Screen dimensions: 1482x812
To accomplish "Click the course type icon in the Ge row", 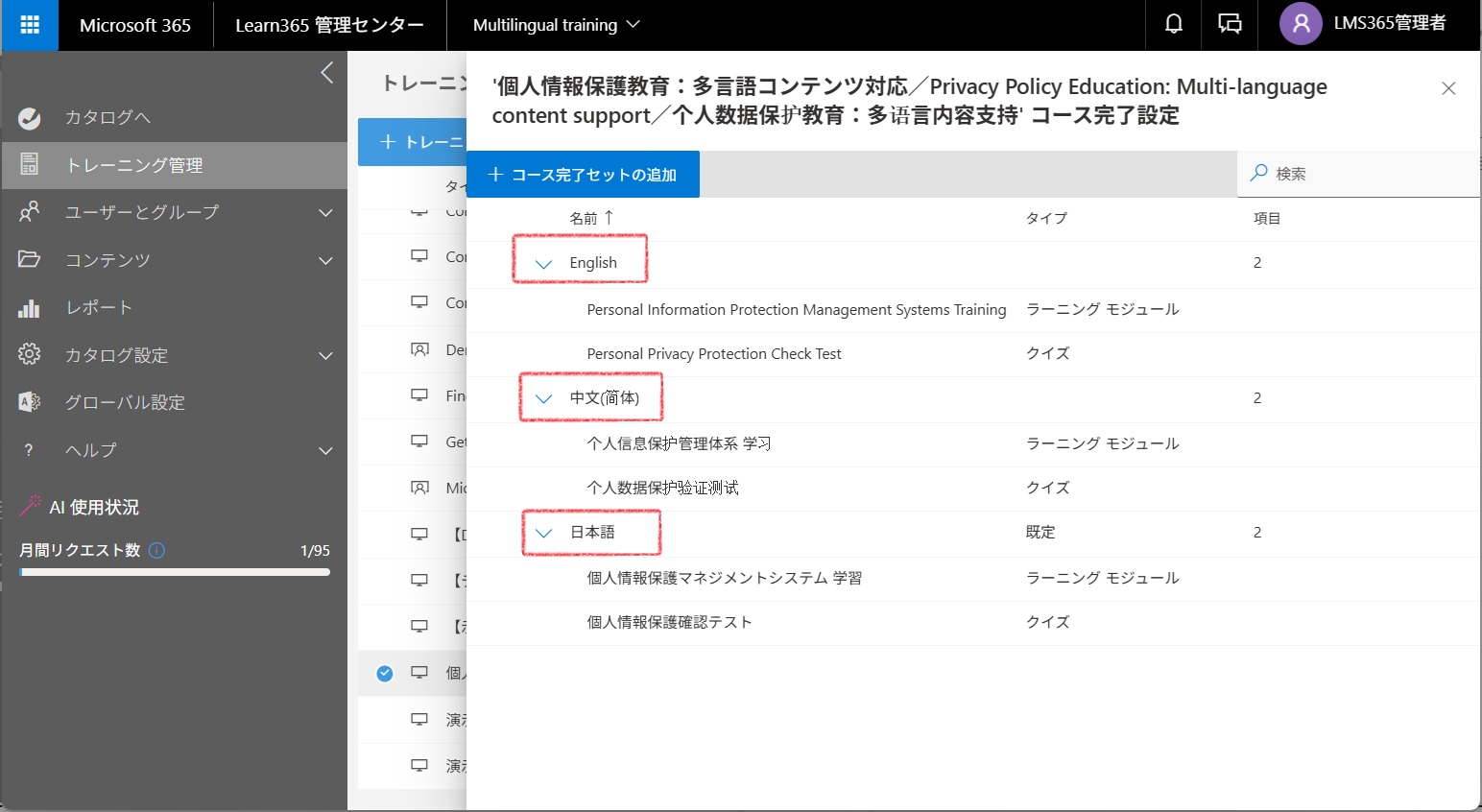I will point(419,442).
